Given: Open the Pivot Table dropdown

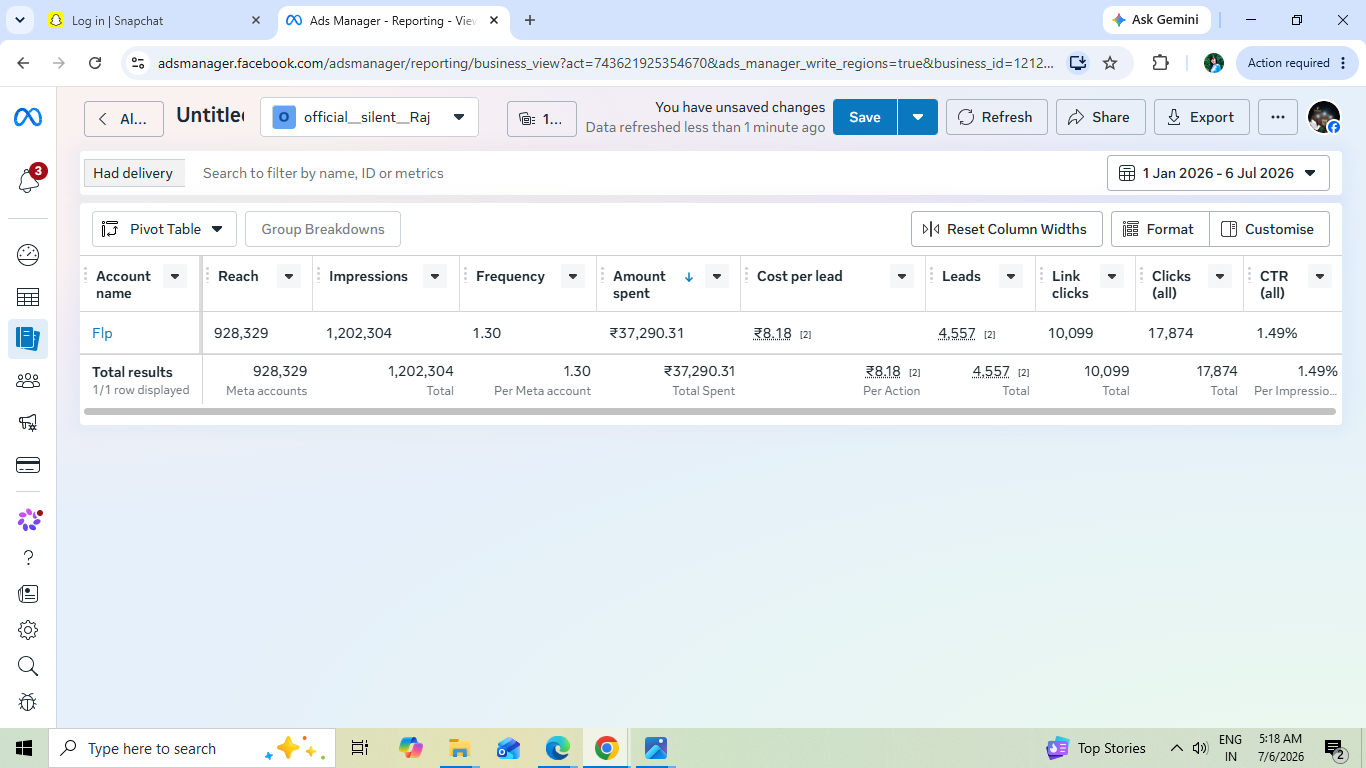Looking at the screenshot, I should [164, 229].
